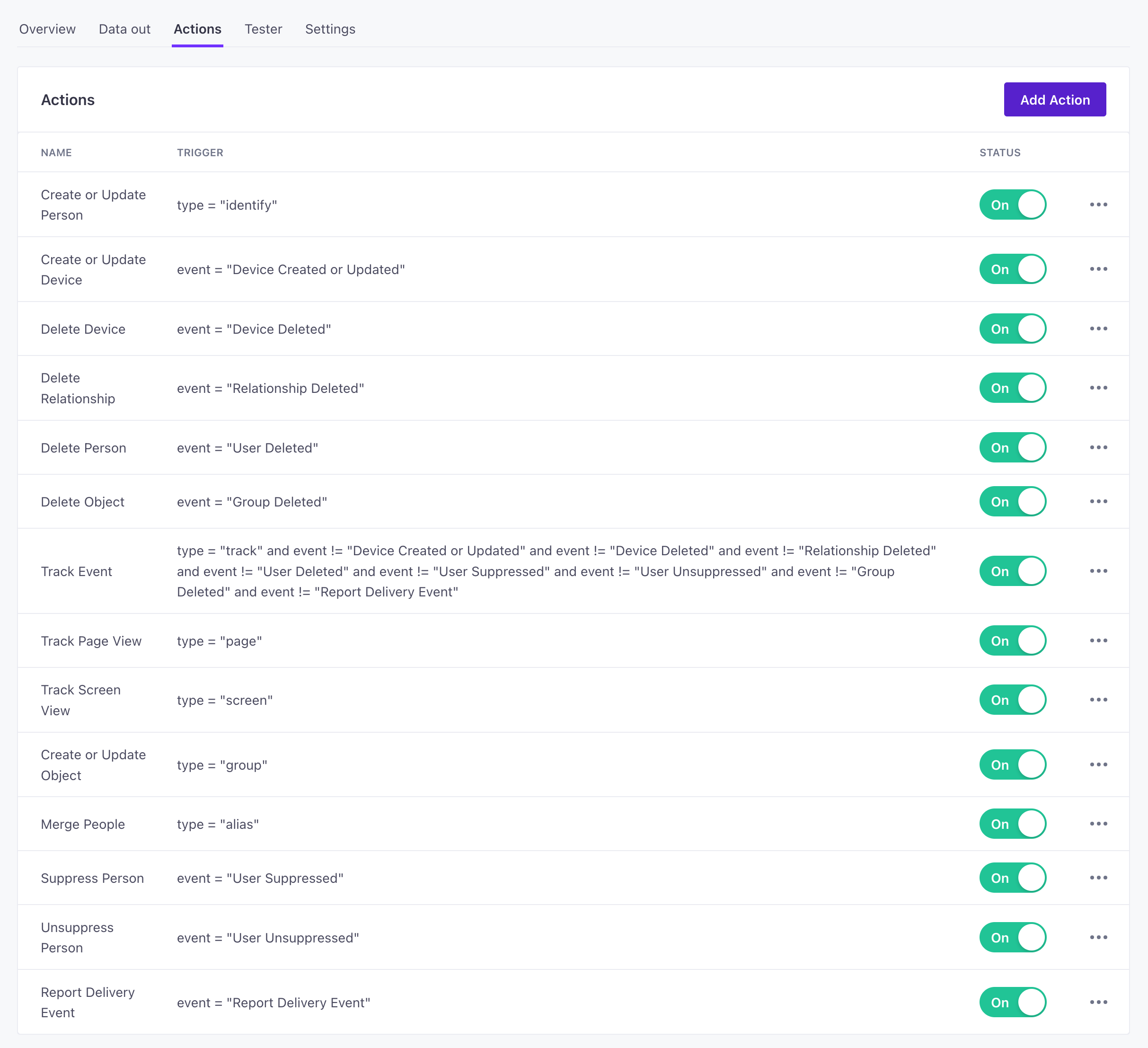1148x1048 pixels.
Task: Click the event = "User Suppressed" trigger
Action: (x=260, y=879)
